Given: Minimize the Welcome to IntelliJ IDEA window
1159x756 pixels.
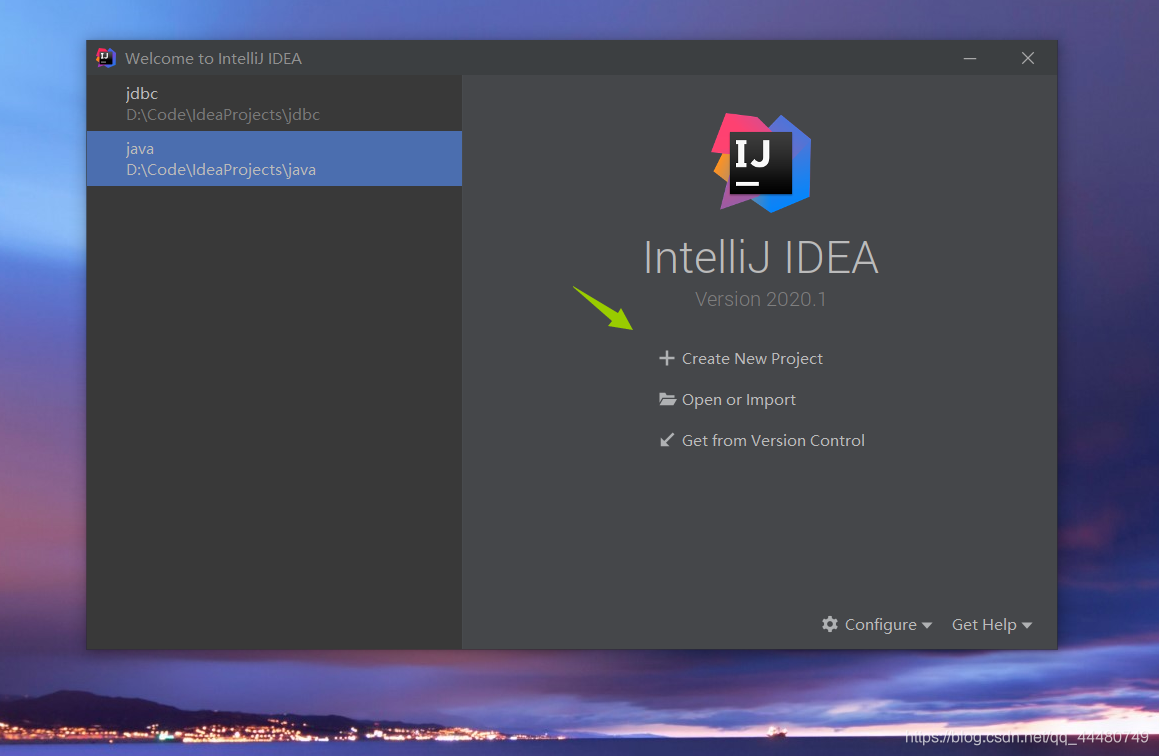Looking at the screenshot, I should point(970,58).
